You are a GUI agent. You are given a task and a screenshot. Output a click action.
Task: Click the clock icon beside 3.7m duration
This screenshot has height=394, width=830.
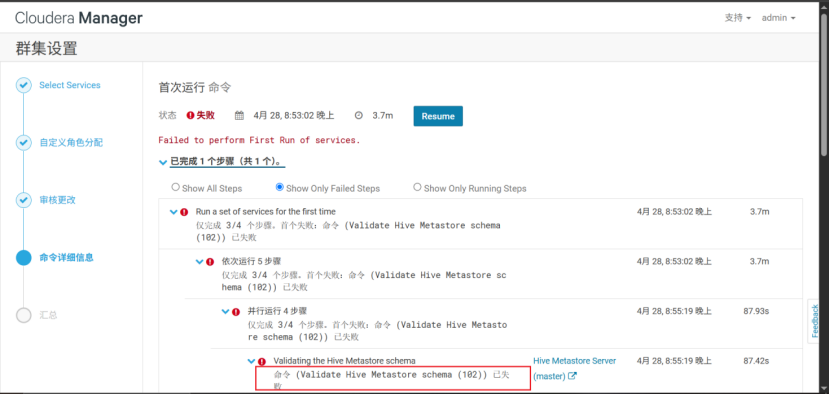[358, 115]
